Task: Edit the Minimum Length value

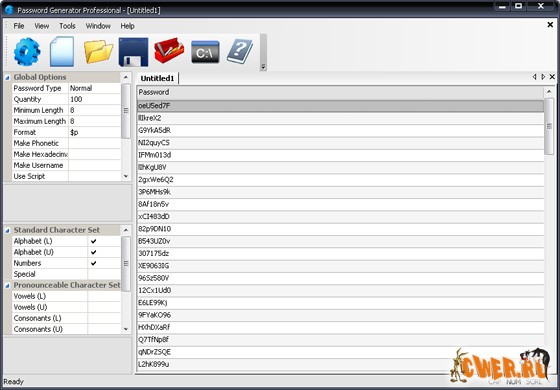Action: pyautogui.click(x=94, y=110)
